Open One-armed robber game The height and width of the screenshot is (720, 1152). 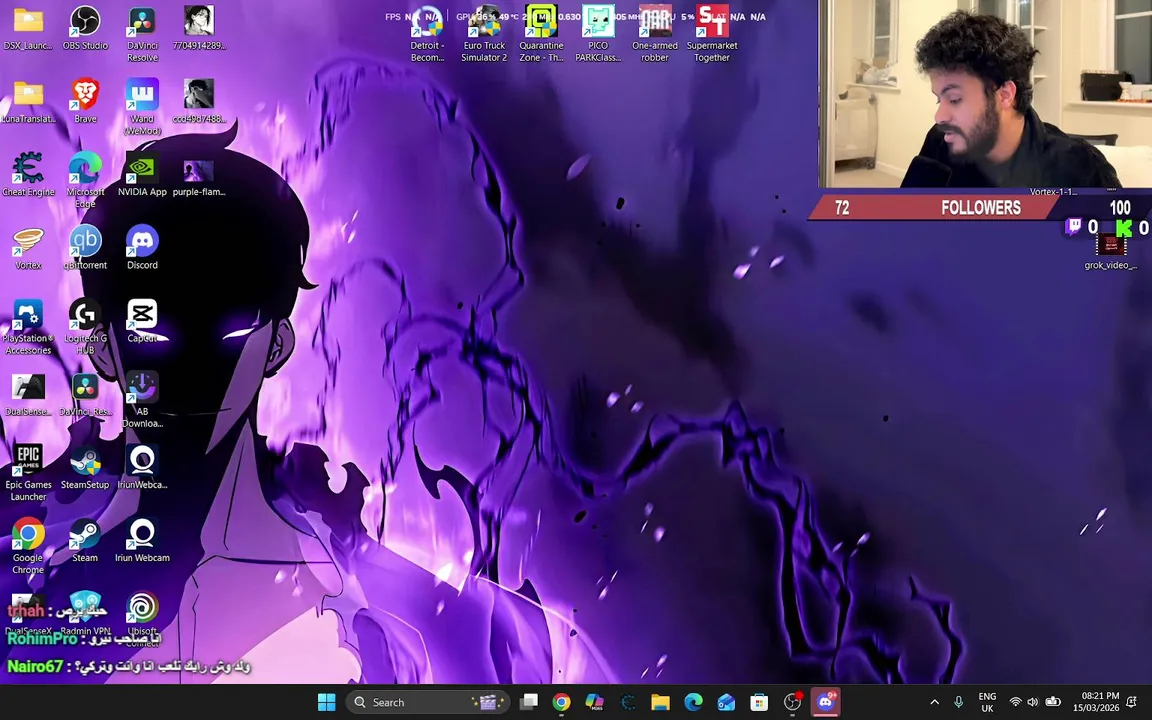pyautogui.click(x=655, y=35)
